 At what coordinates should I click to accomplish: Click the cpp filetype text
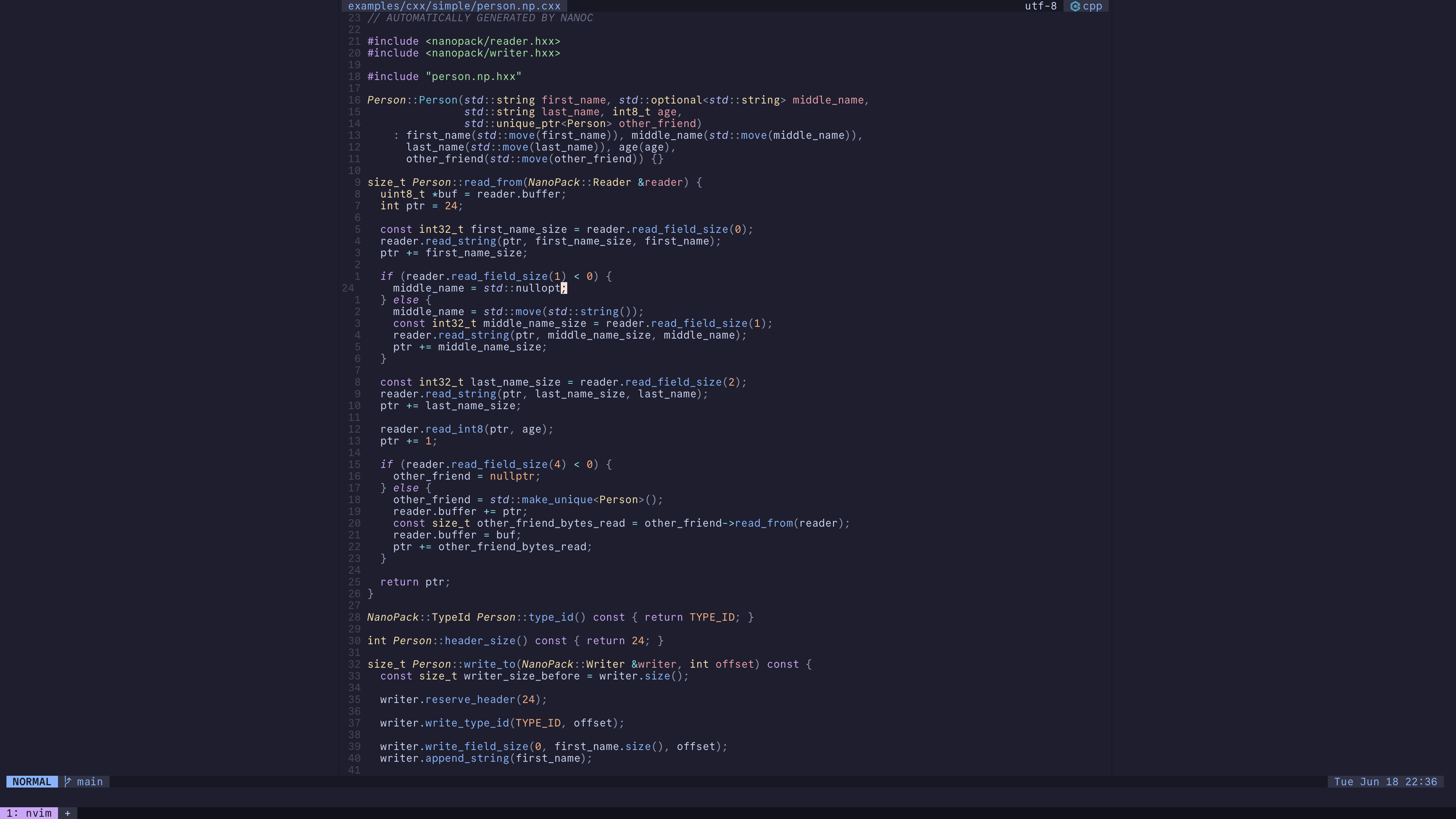[x=1092, y=6]
